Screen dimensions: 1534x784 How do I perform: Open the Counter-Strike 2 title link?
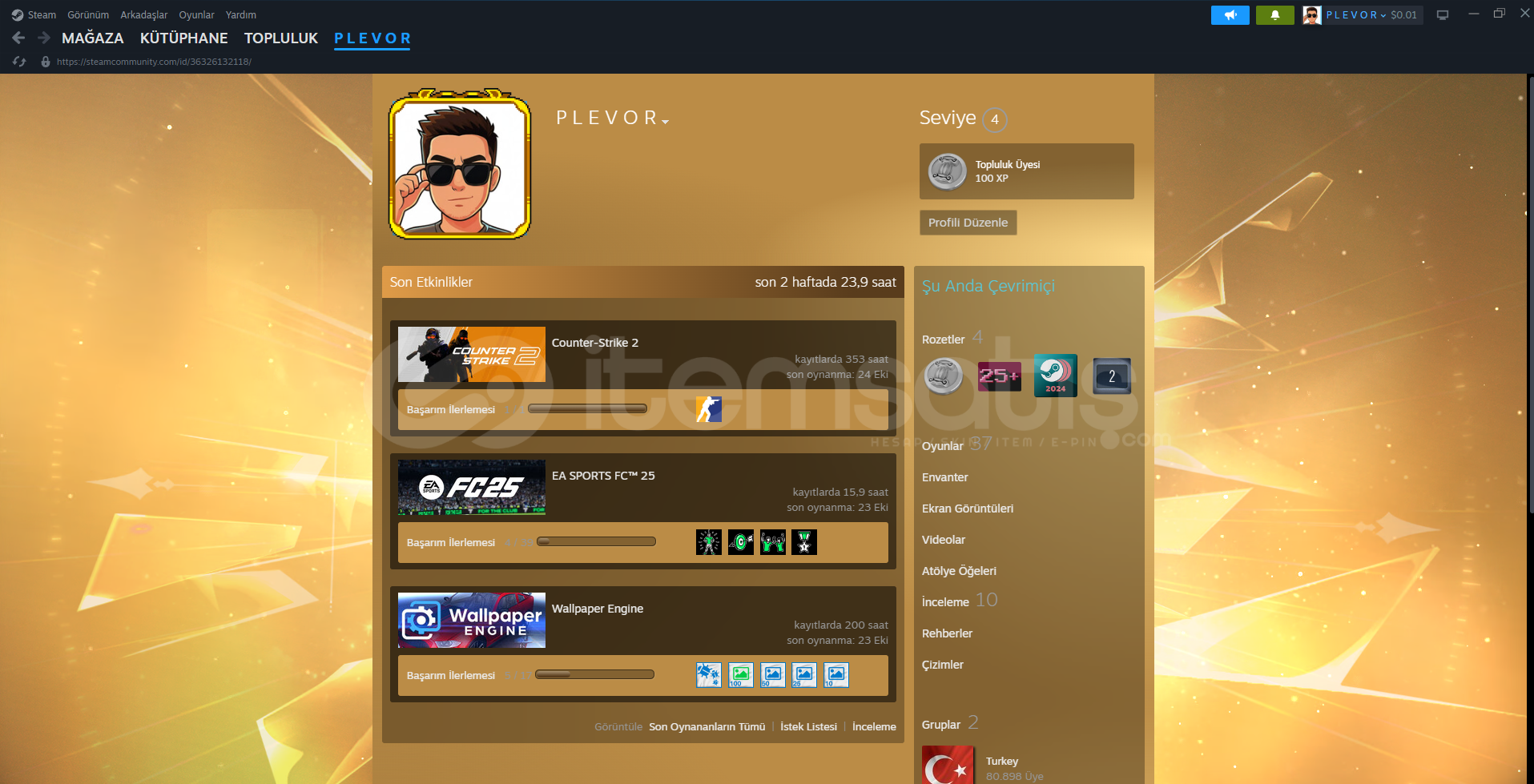pyautogui.click(x=595, y=343)
